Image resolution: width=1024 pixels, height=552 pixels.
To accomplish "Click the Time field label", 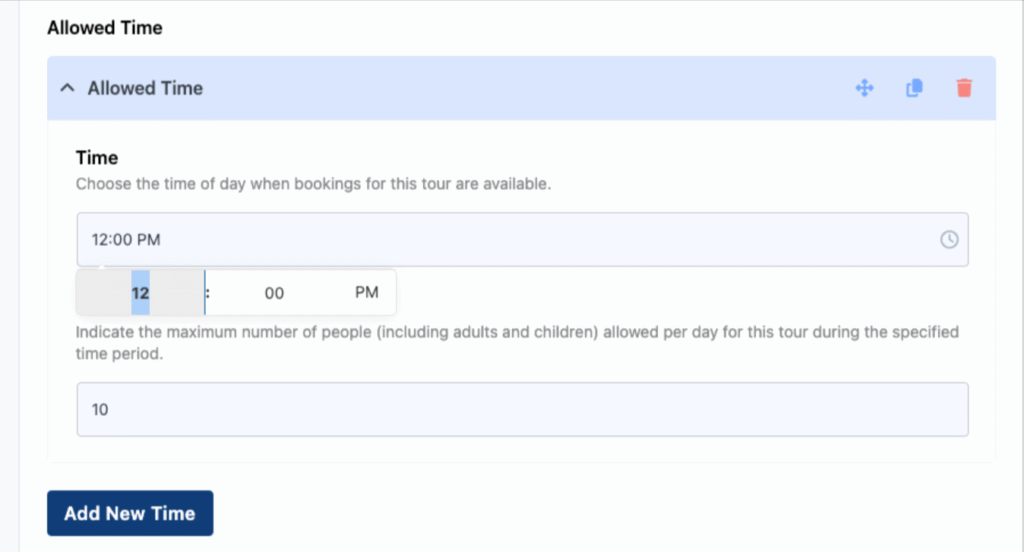I will pos(97,157).
